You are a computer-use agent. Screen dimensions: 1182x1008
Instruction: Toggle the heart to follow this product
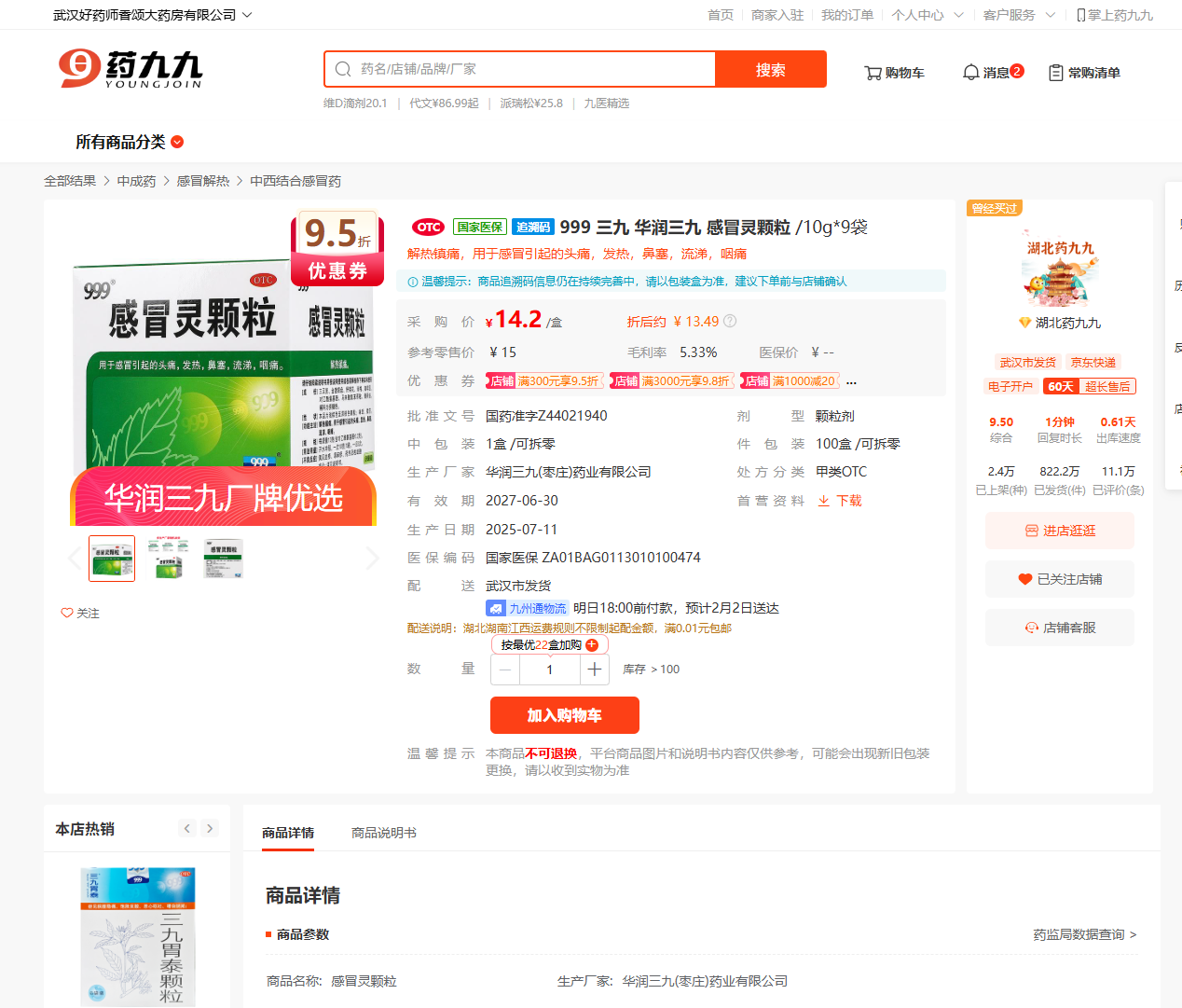tap(67, 613)
